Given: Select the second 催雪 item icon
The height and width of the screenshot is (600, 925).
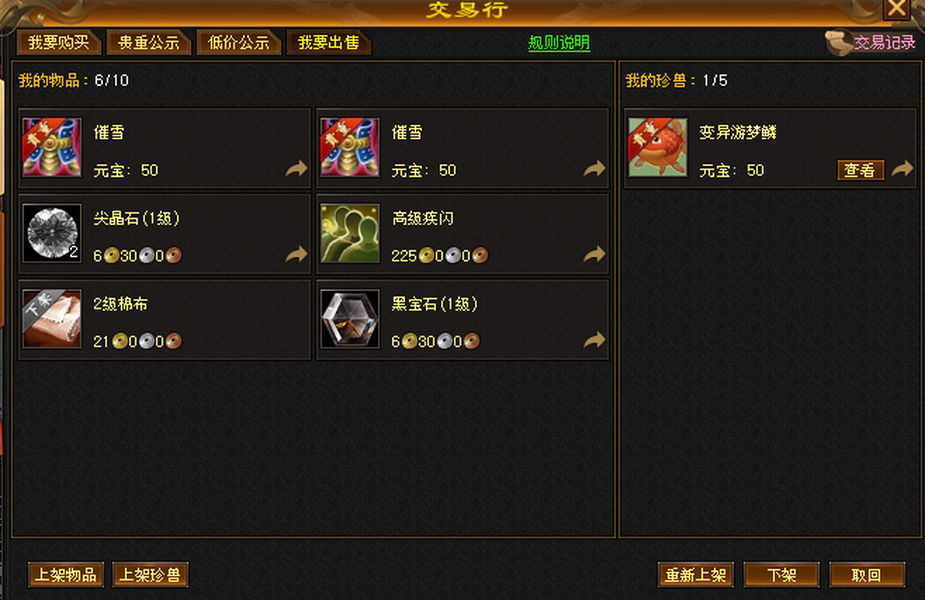Looking at the screenshot, I should coord(350,147).
